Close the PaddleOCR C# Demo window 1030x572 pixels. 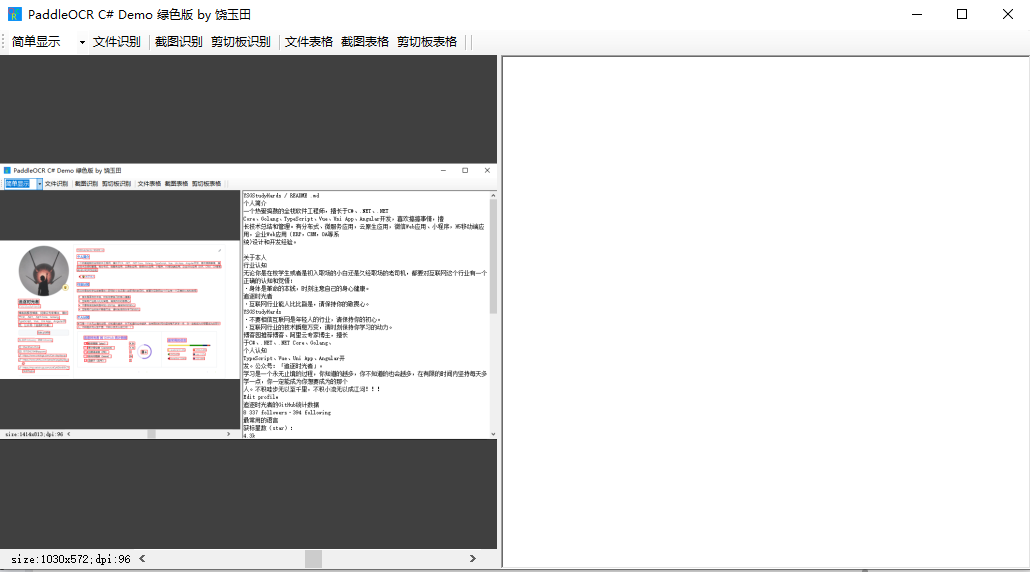point(1007,14)
